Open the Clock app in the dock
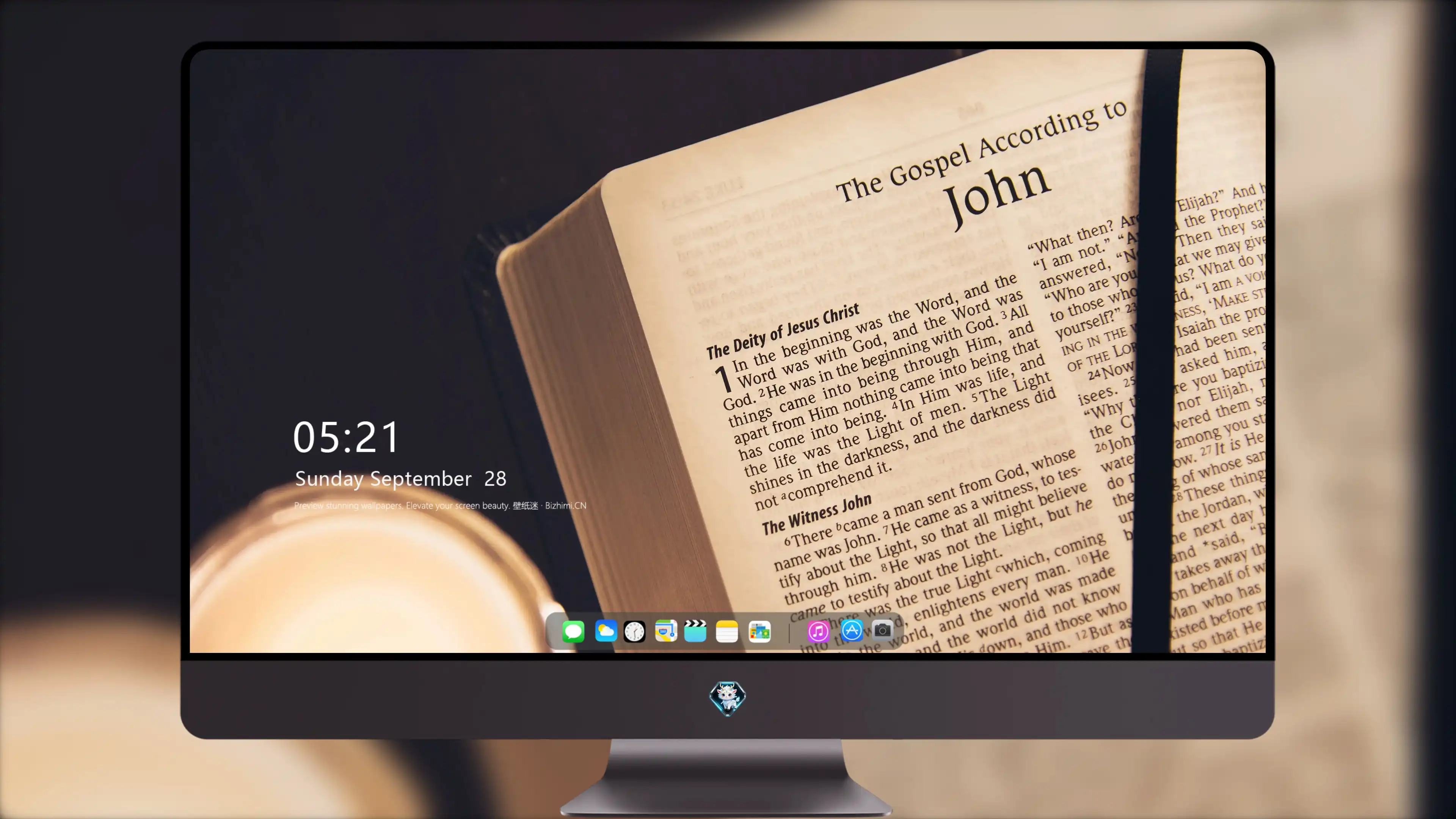The image size is (1456, 819). tap(634, 631)
